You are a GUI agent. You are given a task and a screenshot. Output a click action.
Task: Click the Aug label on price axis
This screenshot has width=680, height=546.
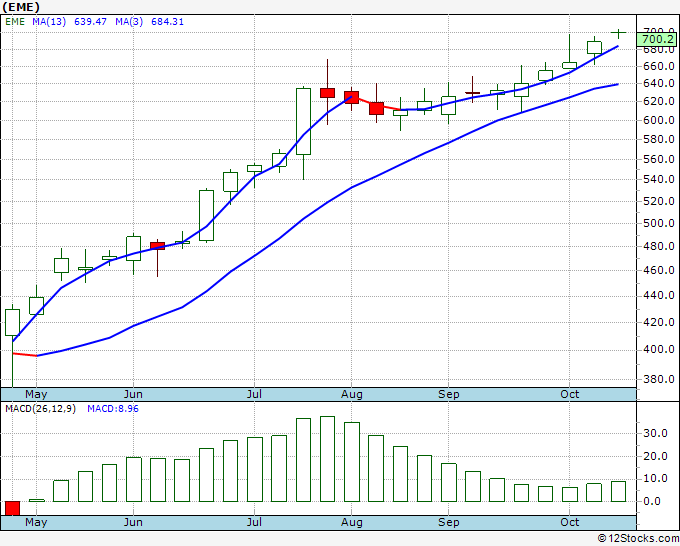coord(352,394)
